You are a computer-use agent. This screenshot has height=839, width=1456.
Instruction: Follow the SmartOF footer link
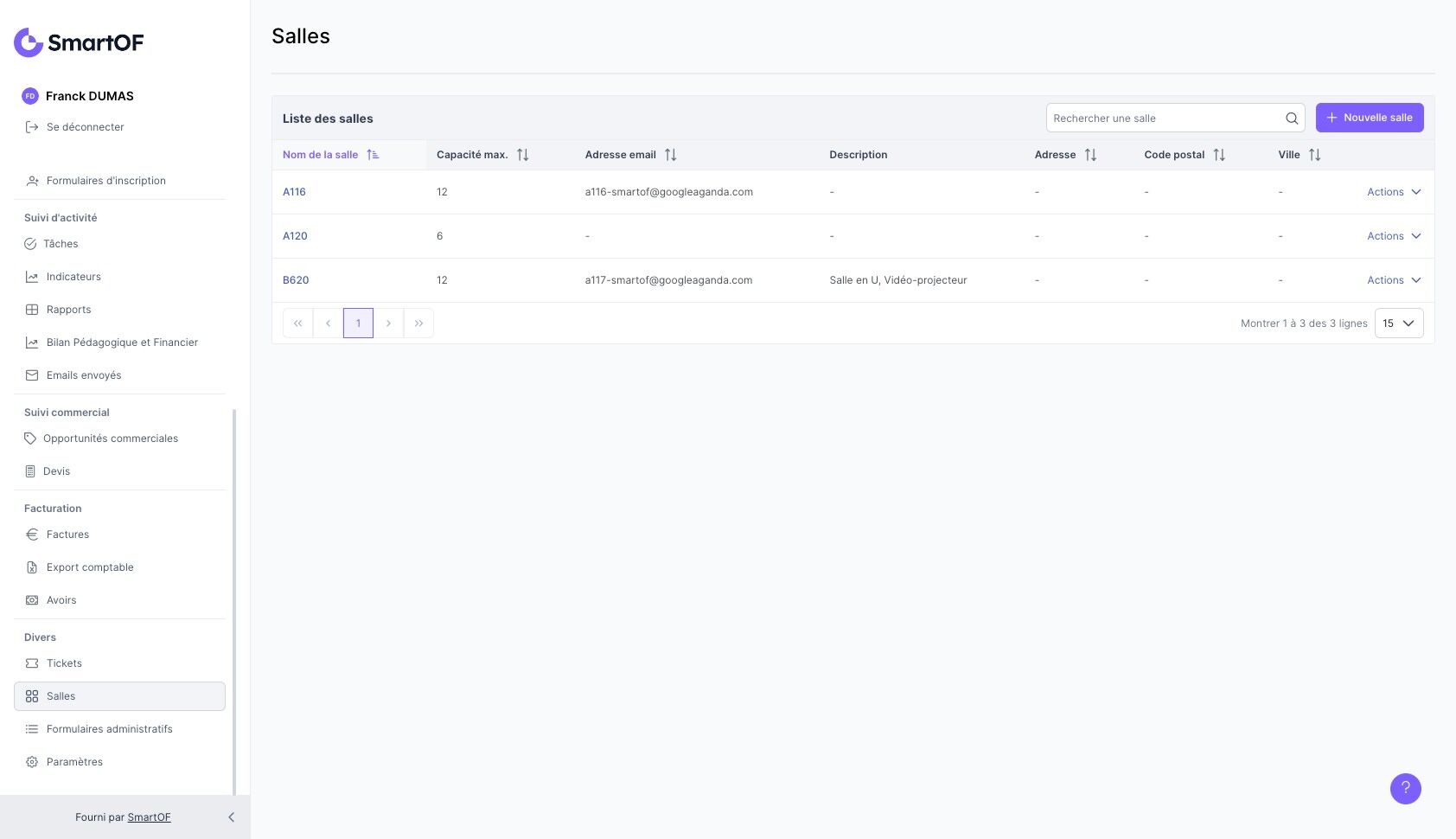pos(149,817)
